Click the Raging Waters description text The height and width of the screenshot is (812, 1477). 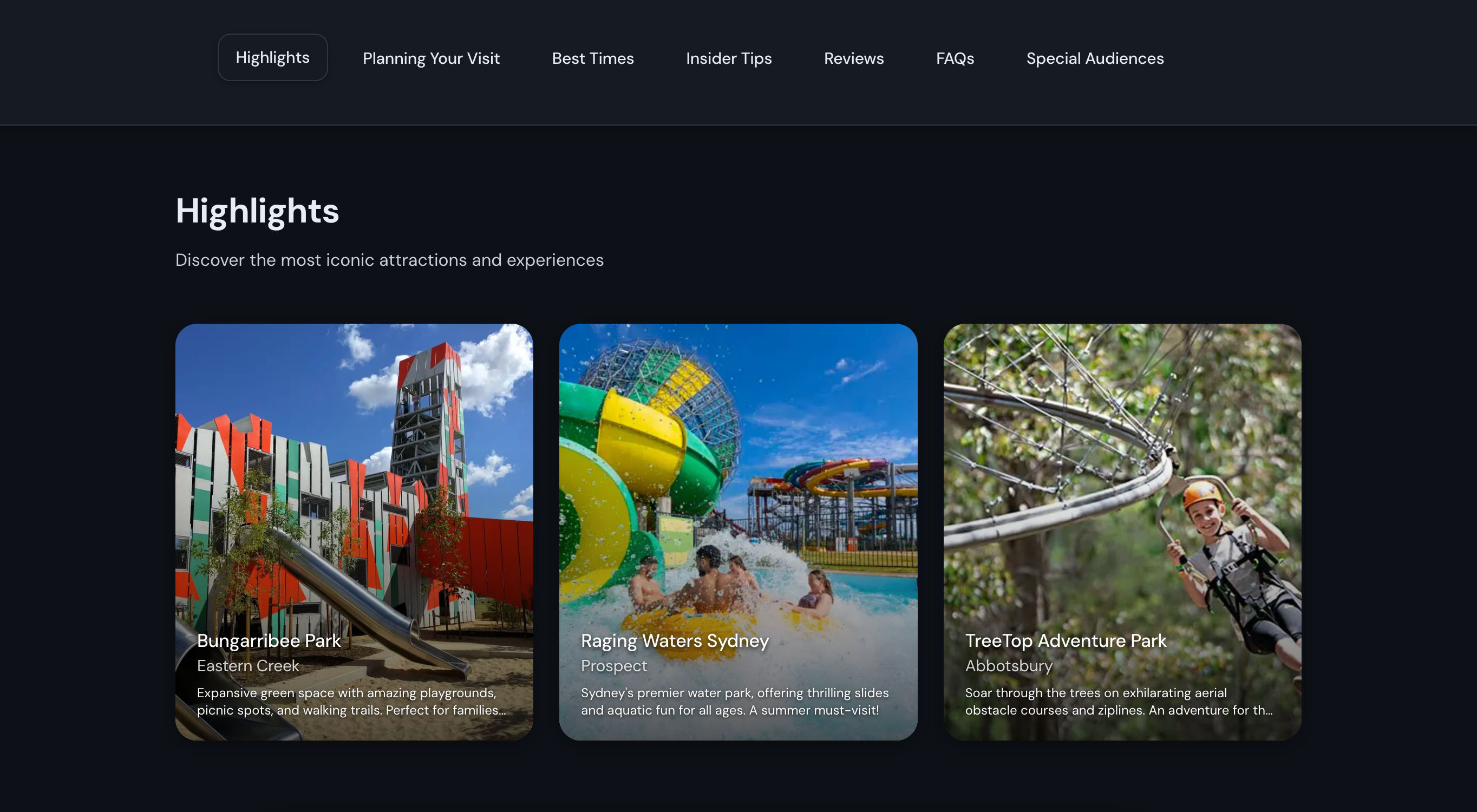click(735, 702)
